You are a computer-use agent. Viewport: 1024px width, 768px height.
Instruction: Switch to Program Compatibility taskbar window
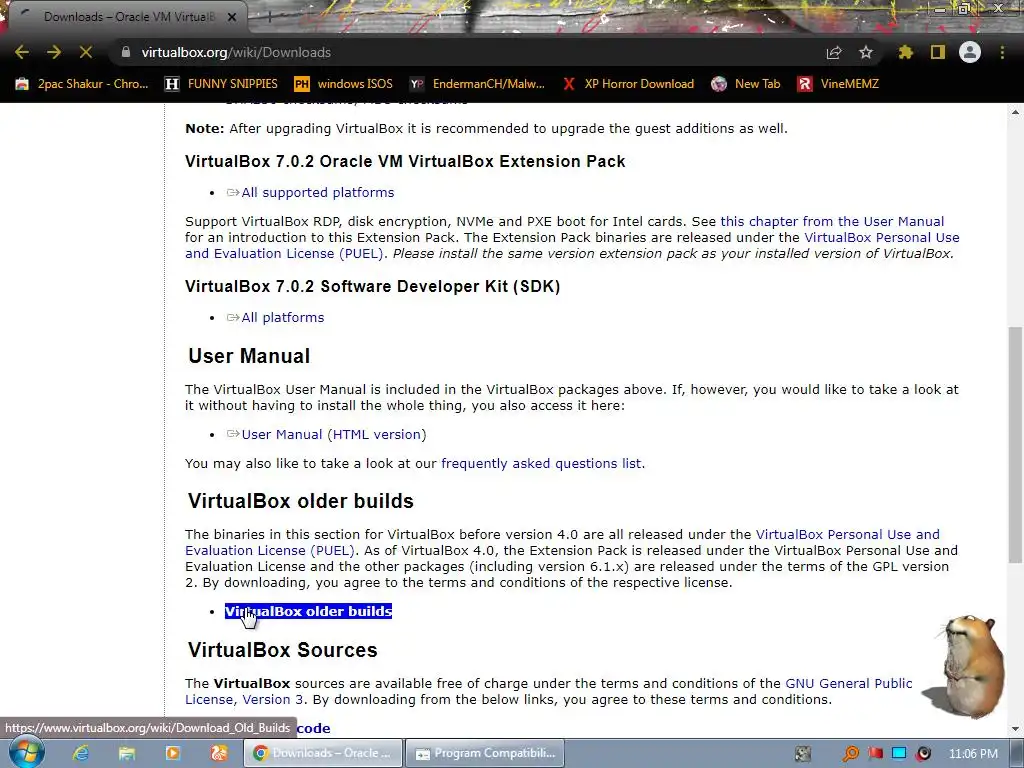pyautogui.click(x=485, y=753)
